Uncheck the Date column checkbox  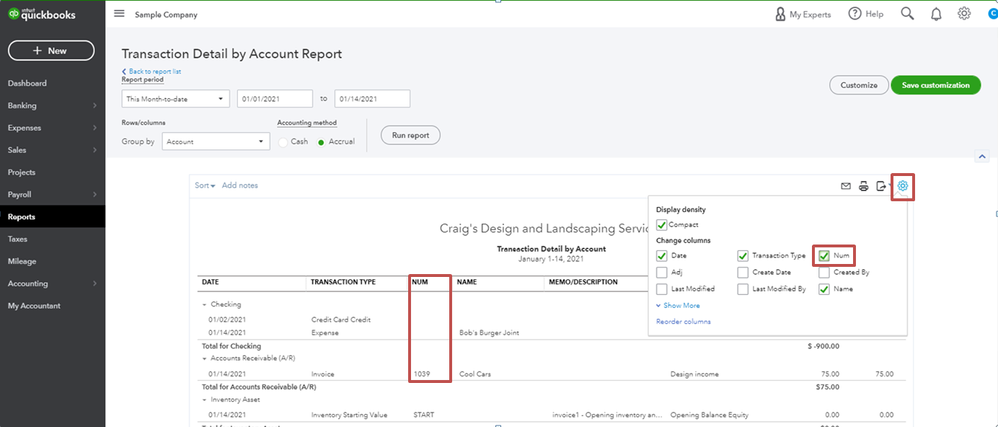(661, 256)
